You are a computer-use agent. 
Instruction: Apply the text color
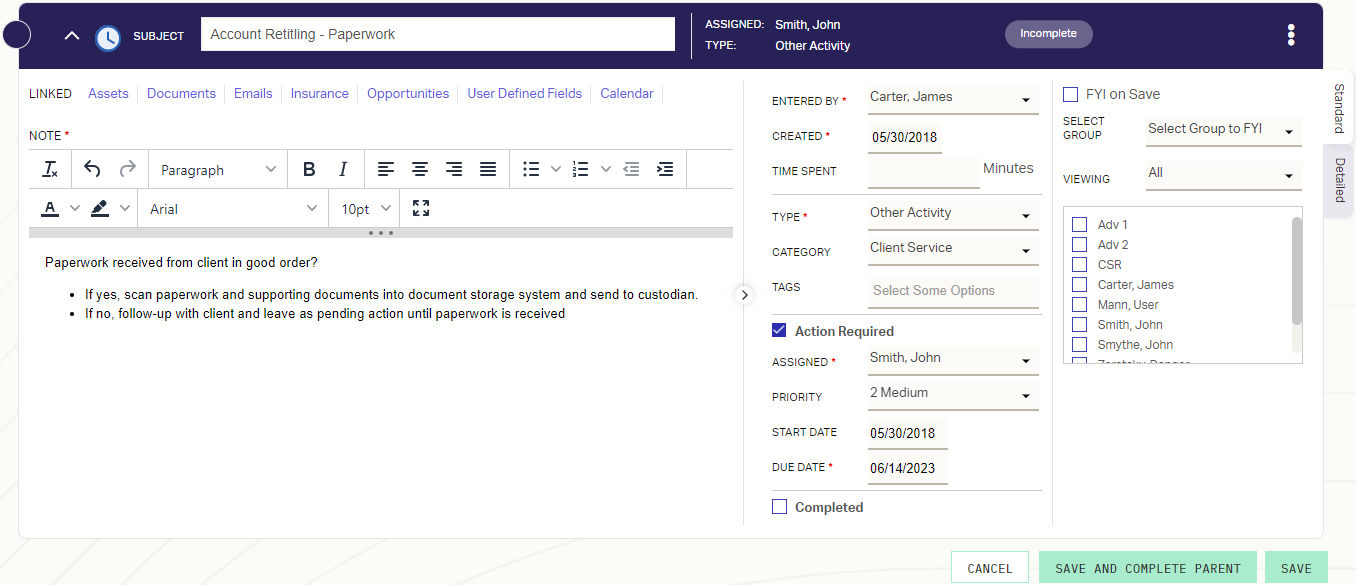pos(49,209)
